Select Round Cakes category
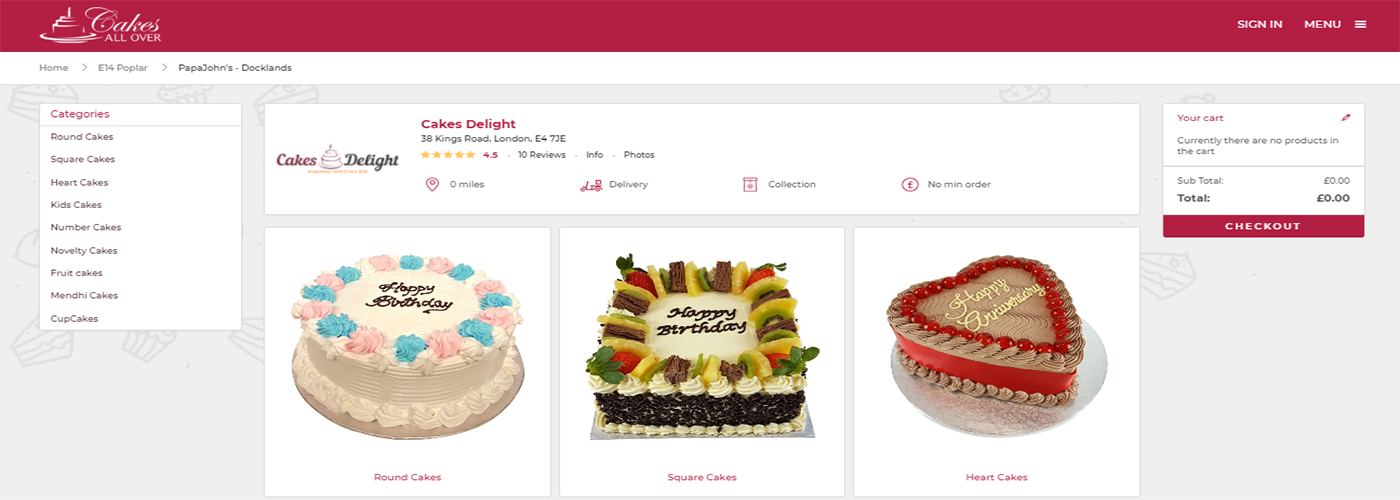The height and width of the screenshot is (500, 1400). point(82,137)
